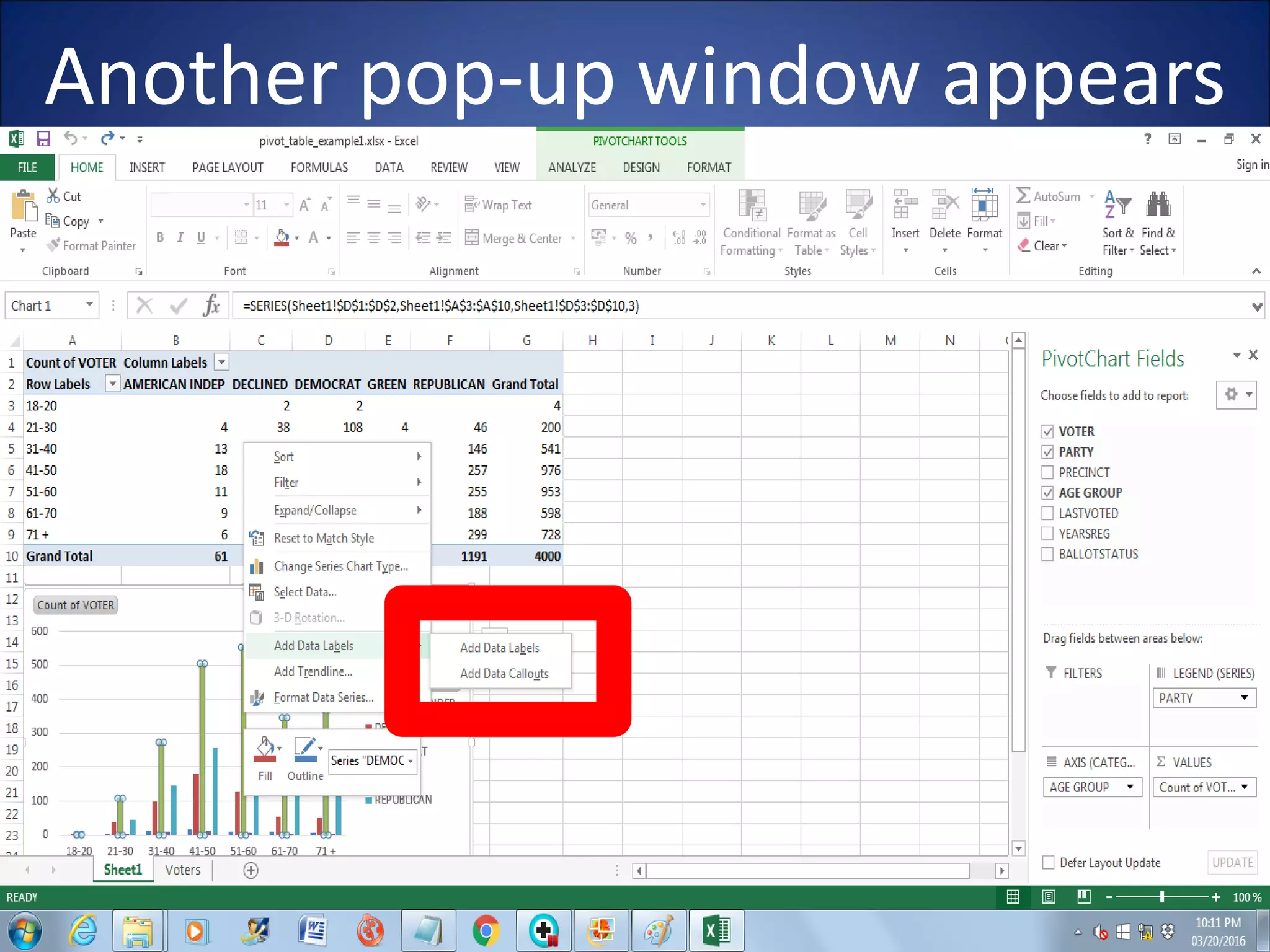Choose Add Data Callouts from submenu
Screen dimensions: 1270x952
[504, 674]
